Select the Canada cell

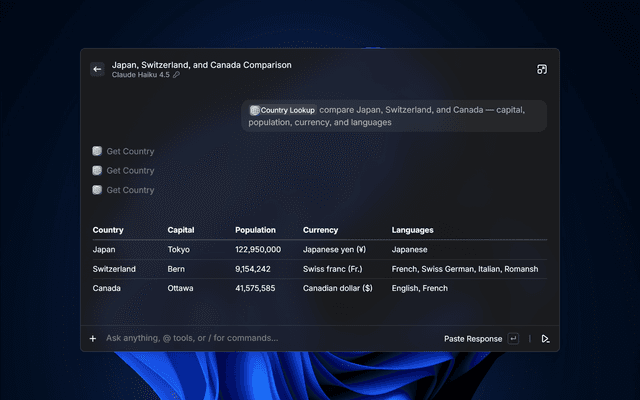[107, 288]
